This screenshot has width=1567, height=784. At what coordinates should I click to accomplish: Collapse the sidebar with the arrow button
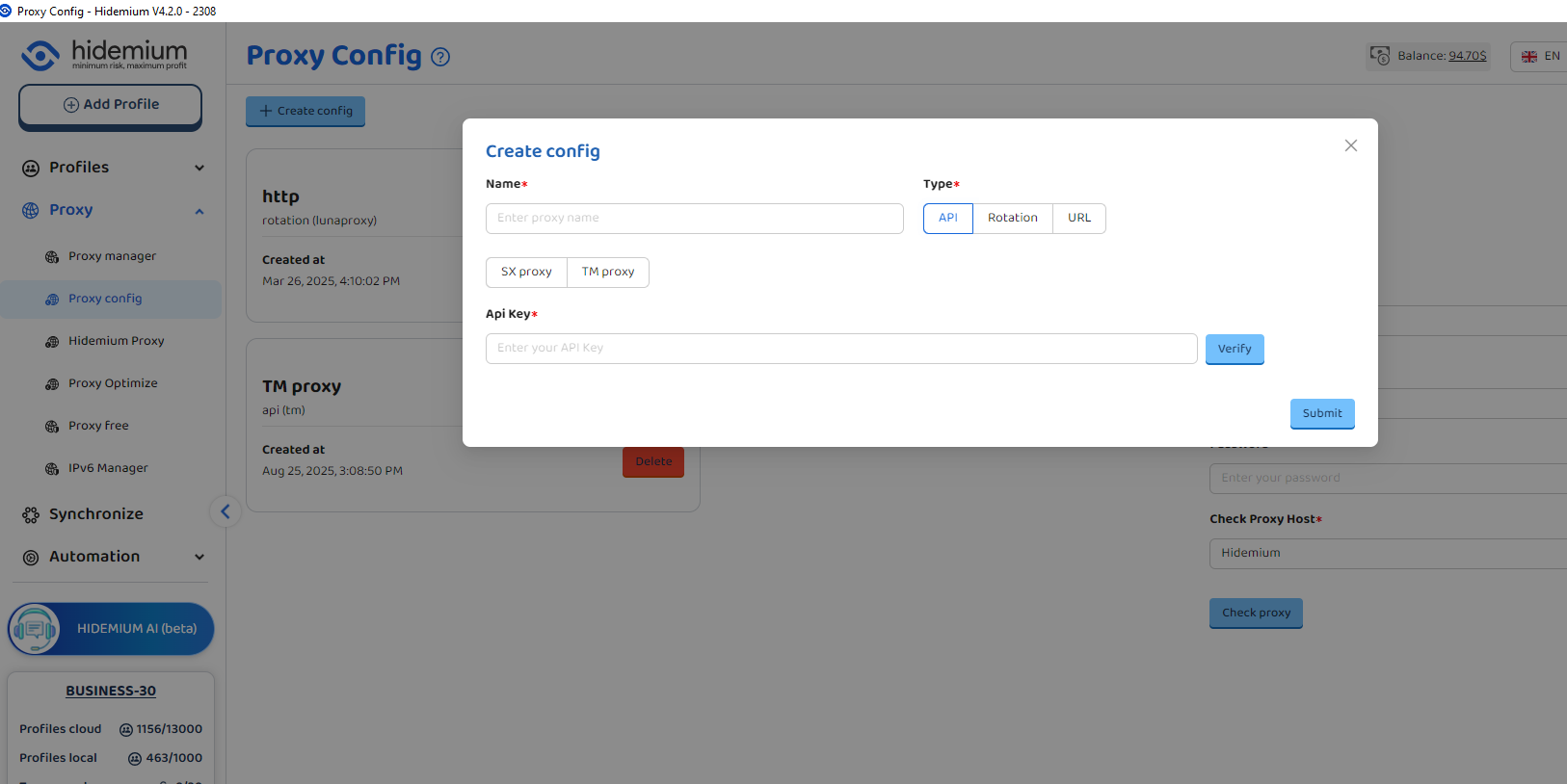tap(226, 511)
